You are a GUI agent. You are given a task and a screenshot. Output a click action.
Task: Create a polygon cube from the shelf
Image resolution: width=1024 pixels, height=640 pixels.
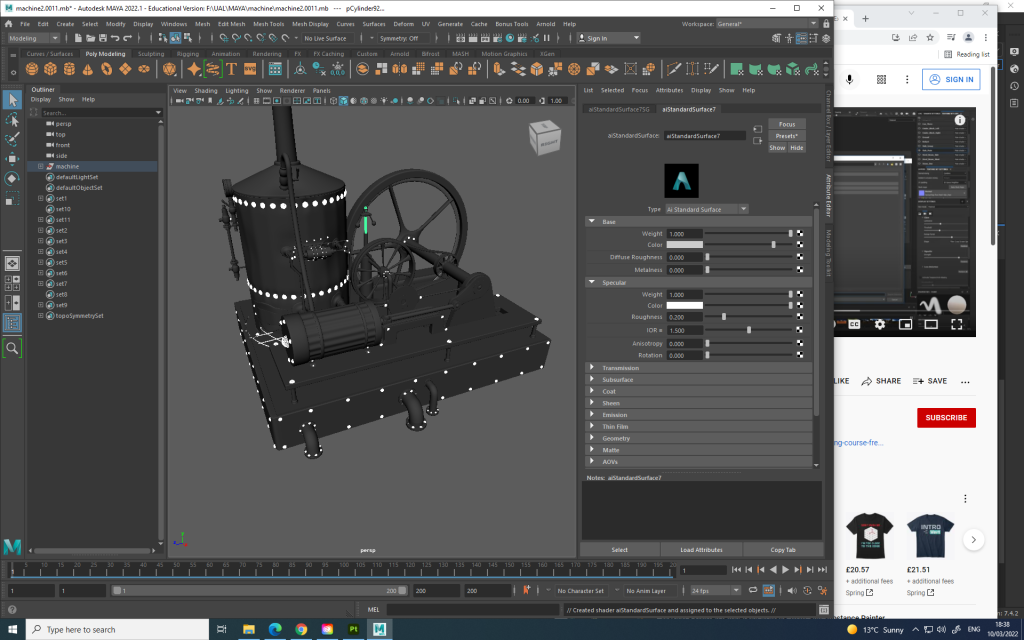click(x=50, y=69)
